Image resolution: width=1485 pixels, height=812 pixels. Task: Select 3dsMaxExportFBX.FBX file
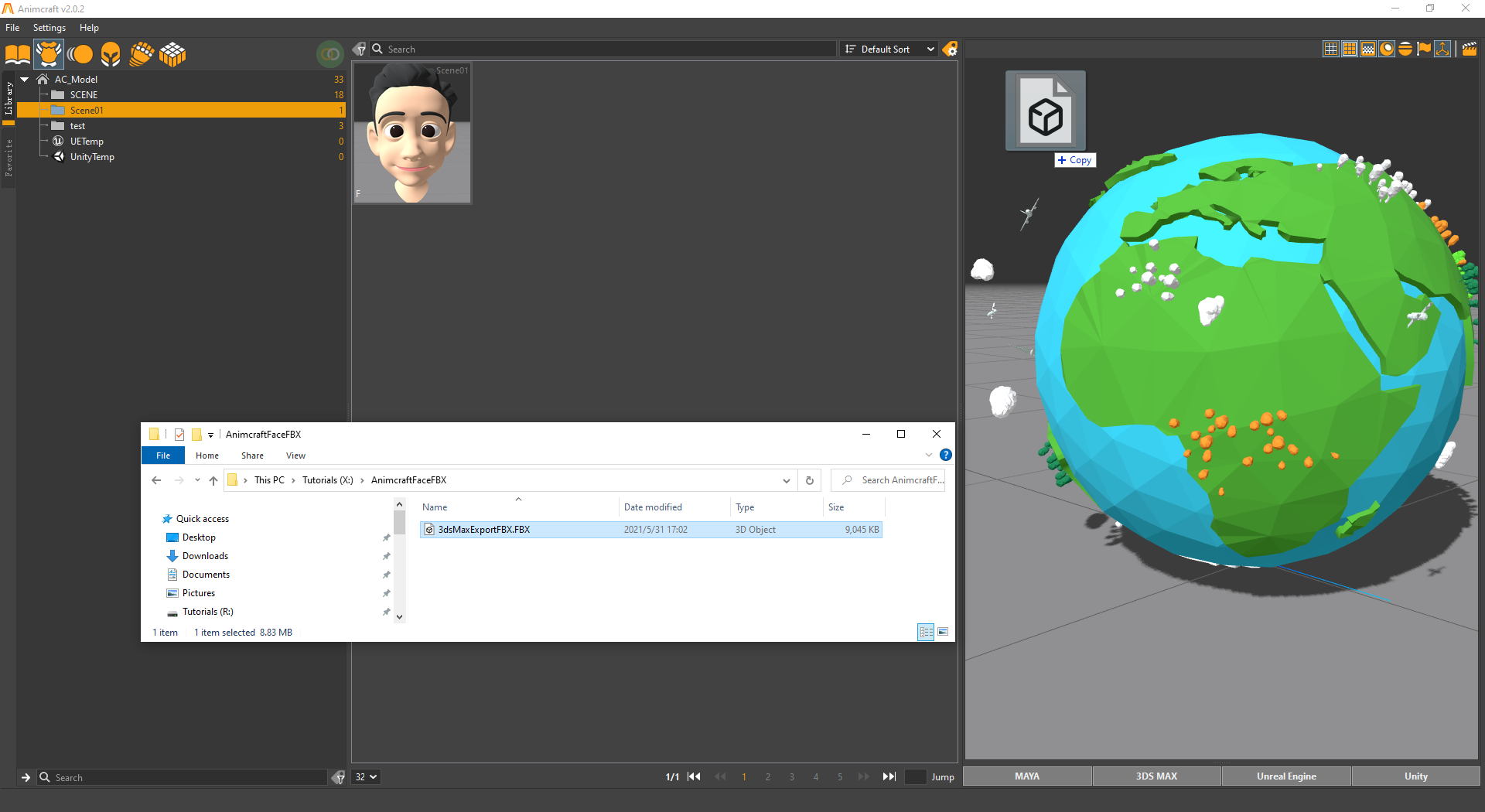click(650, 530)
